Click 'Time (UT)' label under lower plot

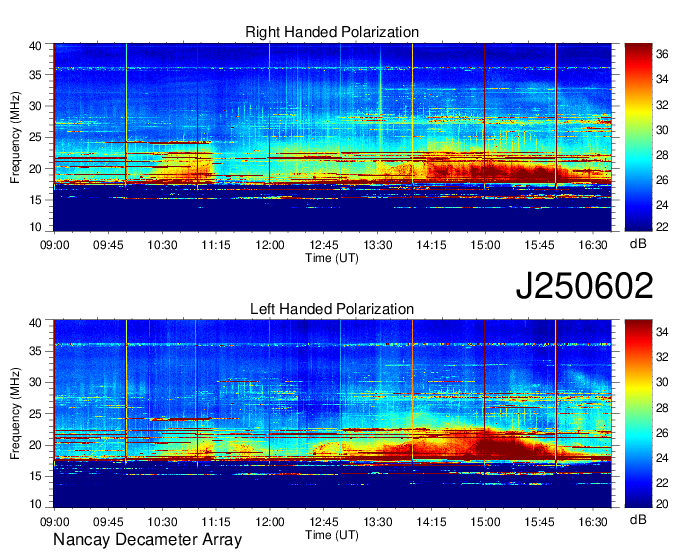point(332,535)
